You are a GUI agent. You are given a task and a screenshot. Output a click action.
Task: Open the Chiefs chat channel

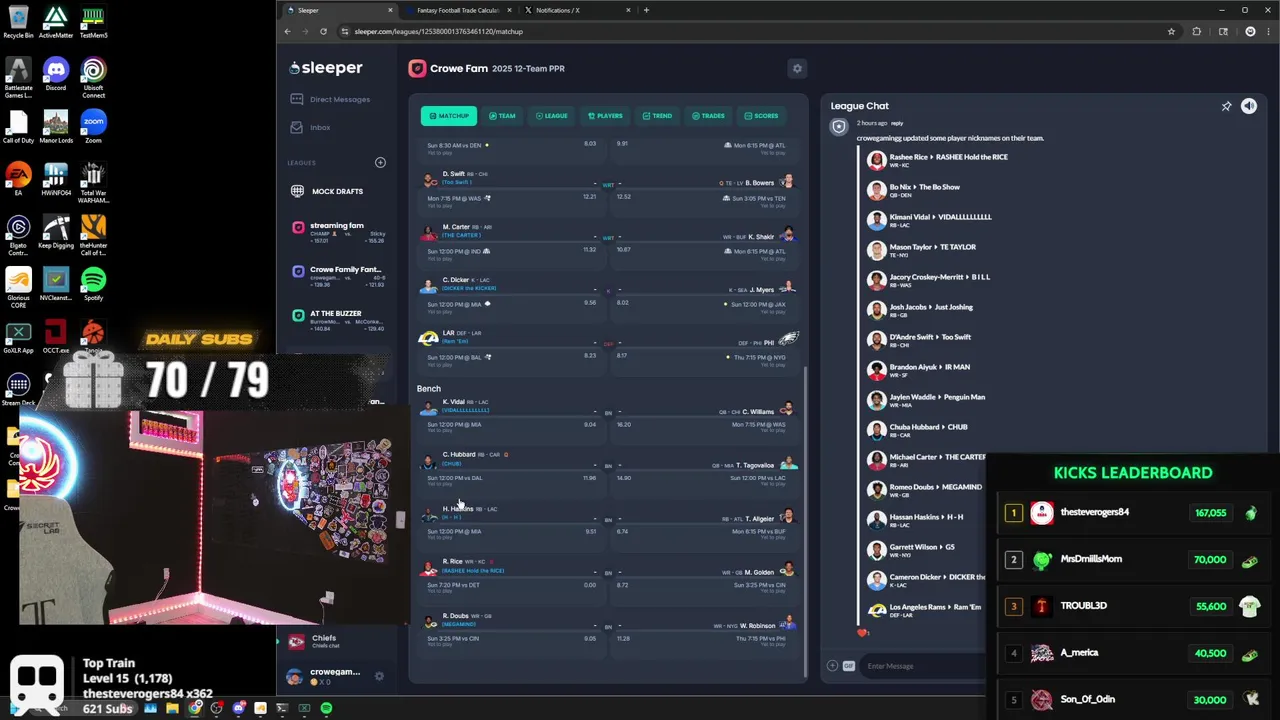(x=322, y=641)
